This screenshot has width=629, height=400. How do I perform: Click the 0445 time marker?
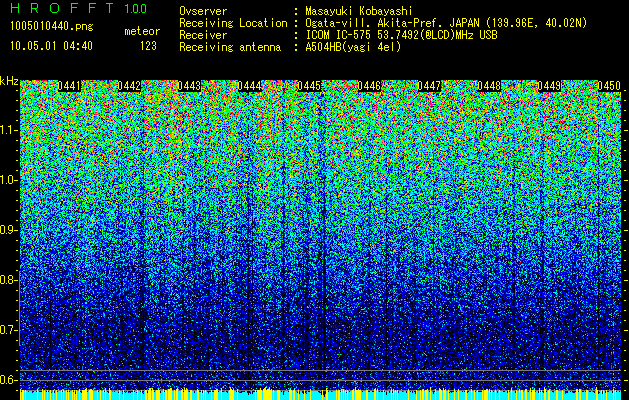pos(309,86)
